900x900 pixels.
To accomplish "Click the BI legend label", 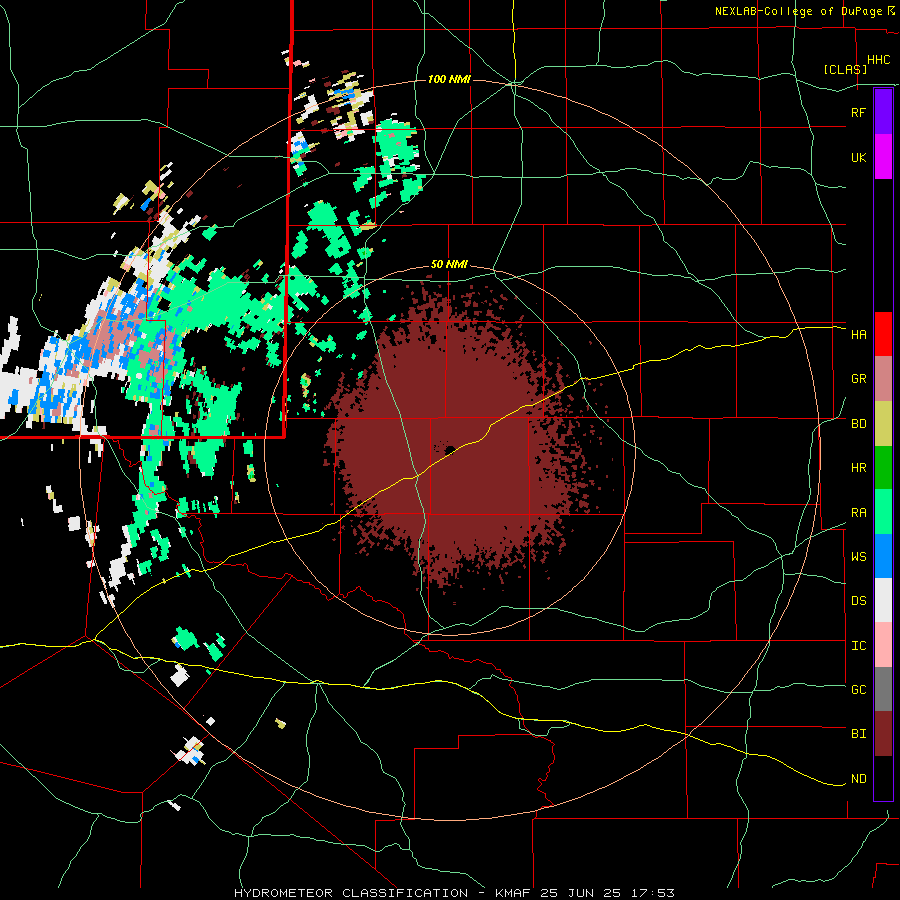I will (x=858, y=734).
